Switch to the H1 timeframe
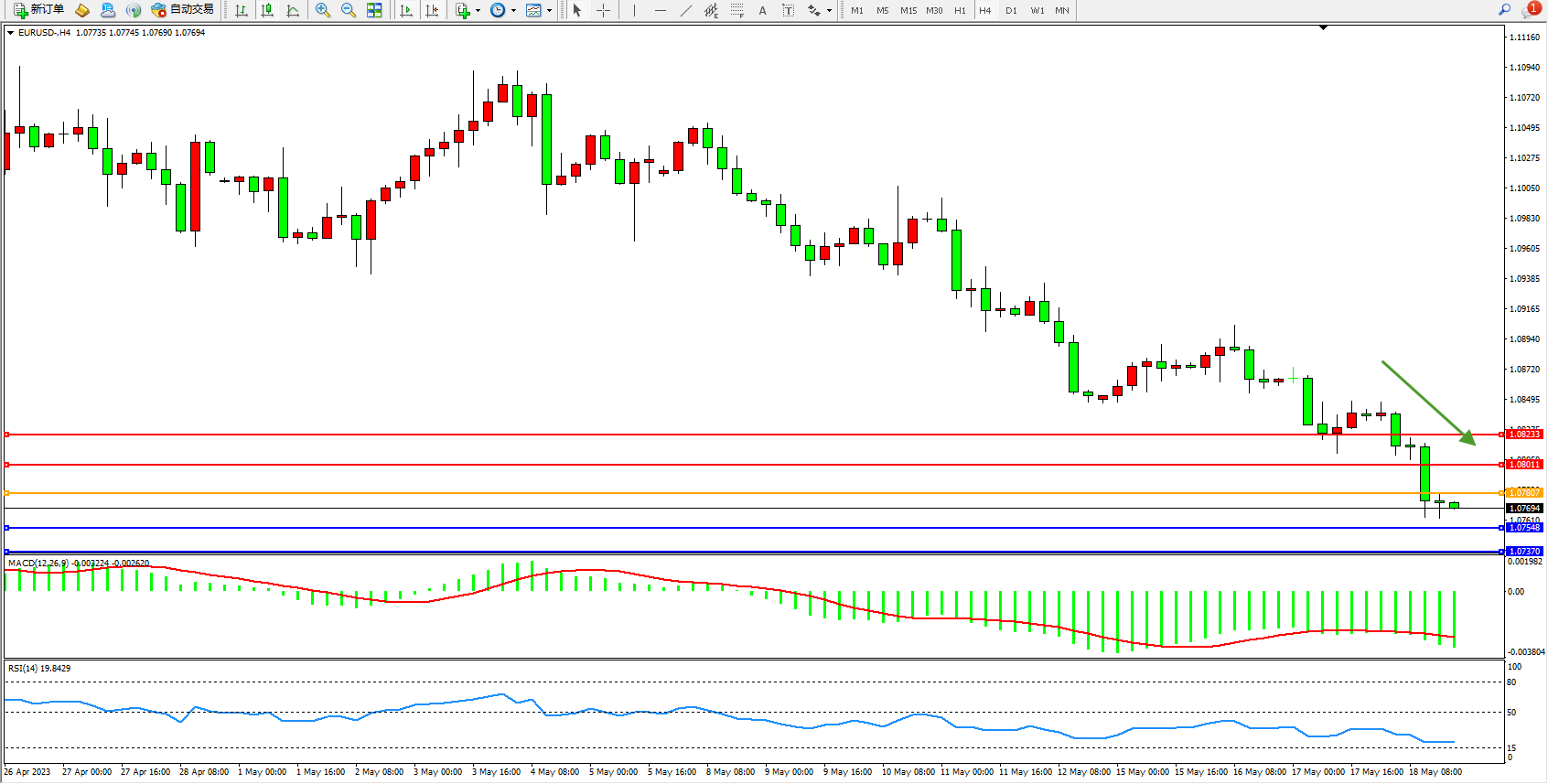 [x=960, y=10]
